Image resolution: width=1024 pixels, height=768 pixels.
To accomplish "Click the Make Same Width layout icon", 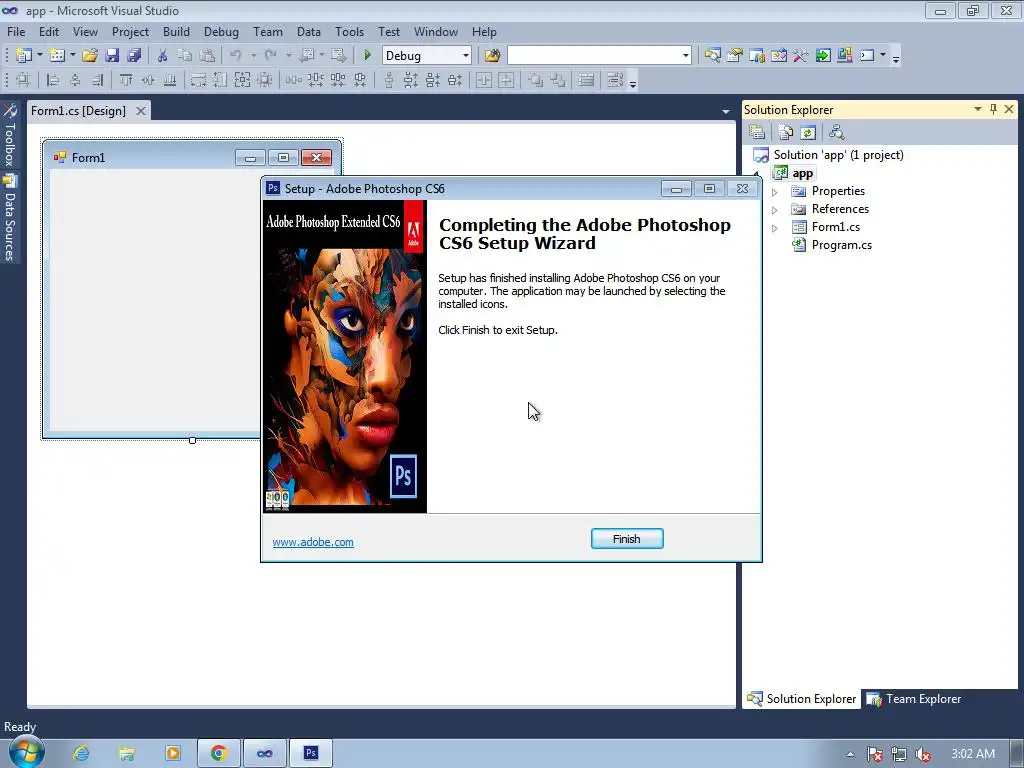I will coord(198,80).
